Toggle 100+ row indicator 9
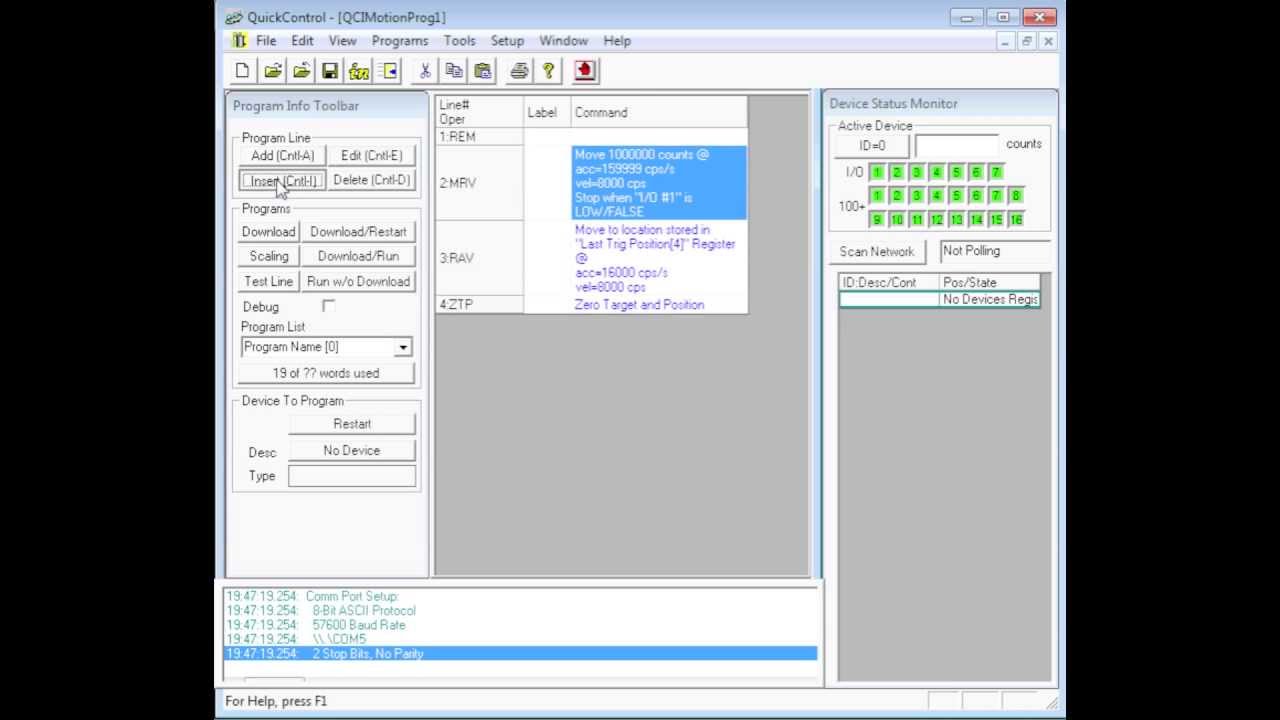The width and height of the screenshot is (1280, 720). point(877,220)
